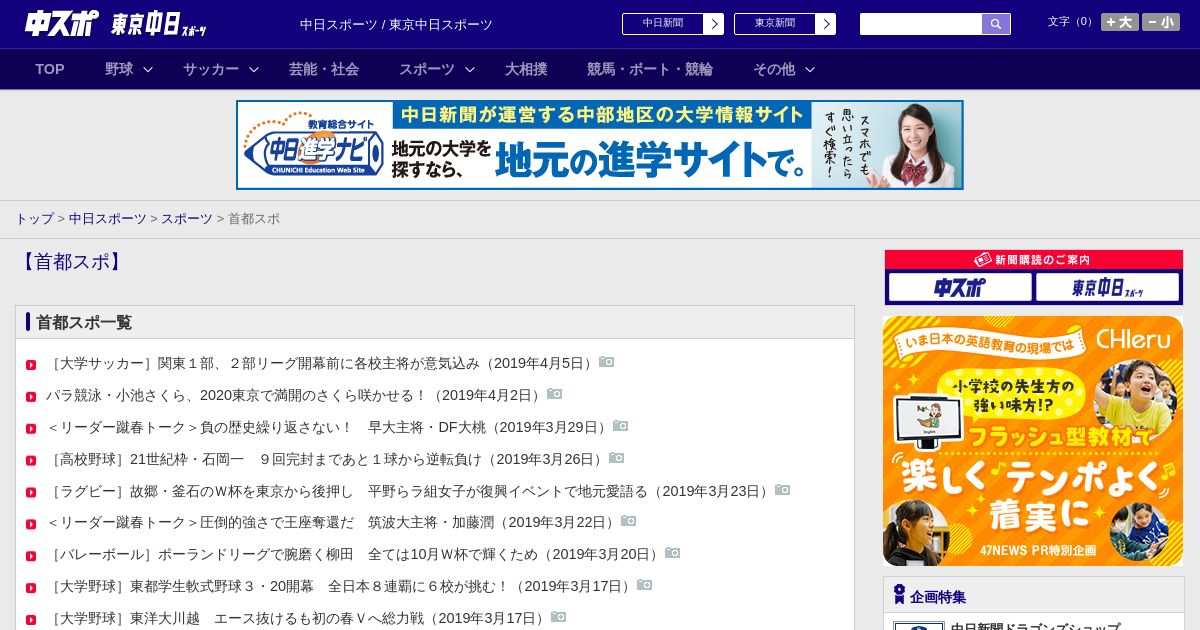This screenshot has width=1200, height=630.
Task: Open the 芸能・社会 menu item
Action: [324, 69]
